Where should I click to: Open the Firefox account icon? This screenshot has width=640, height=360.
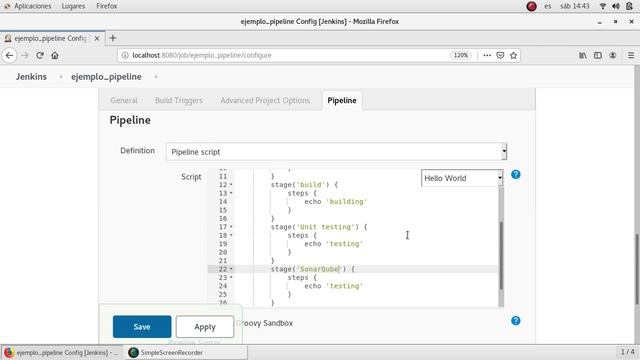click(613, 55)
